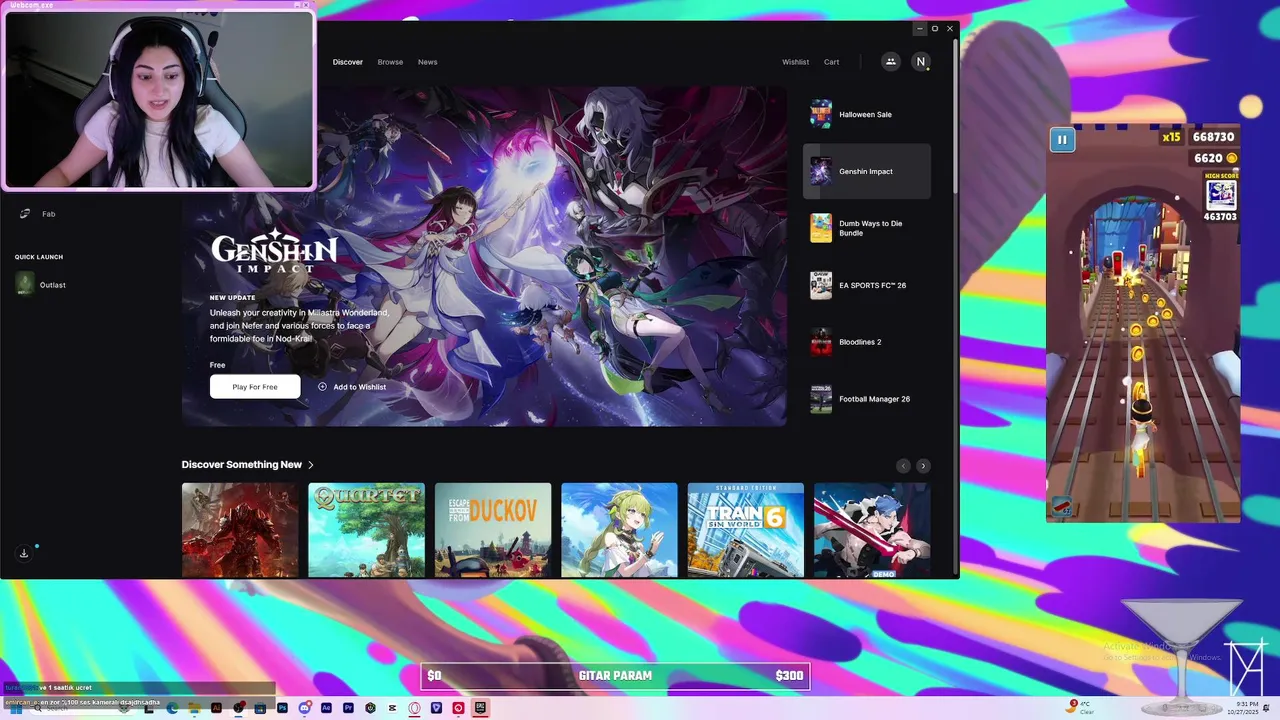The width and height of the screenshot is (1280, 720).
Task: Open Photoshop from the taskbar
Action: tap(282, 708)
